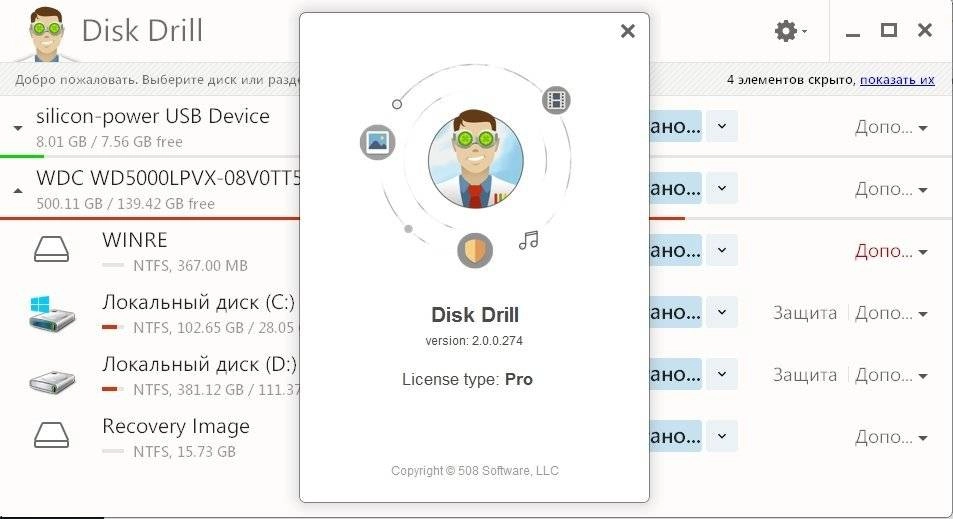Open recovery options dropdown for silicon-power USB
The image size is (953, 519).
722,126
